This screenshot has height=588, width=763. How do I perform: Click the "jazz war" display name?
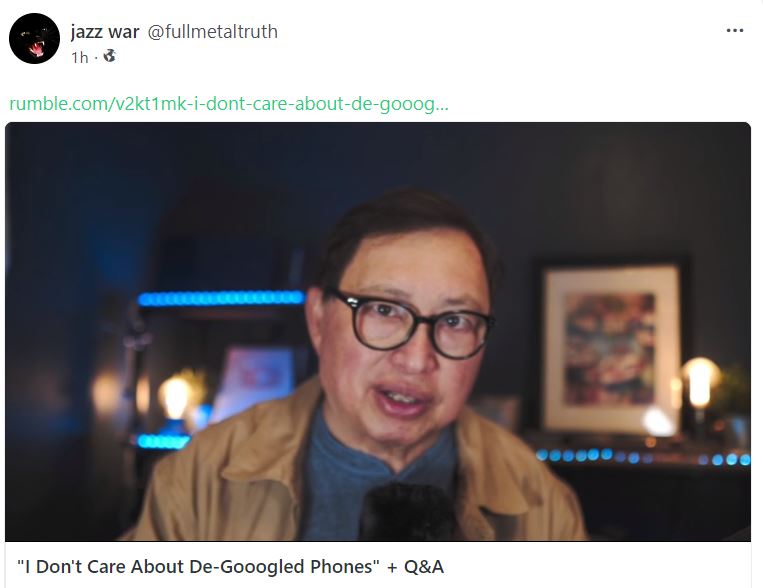[x=105, y=32]
